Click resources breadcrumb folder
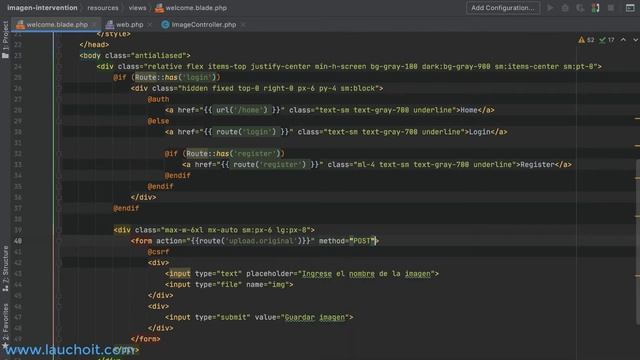640x360 pixels. [x=103, y=8]
